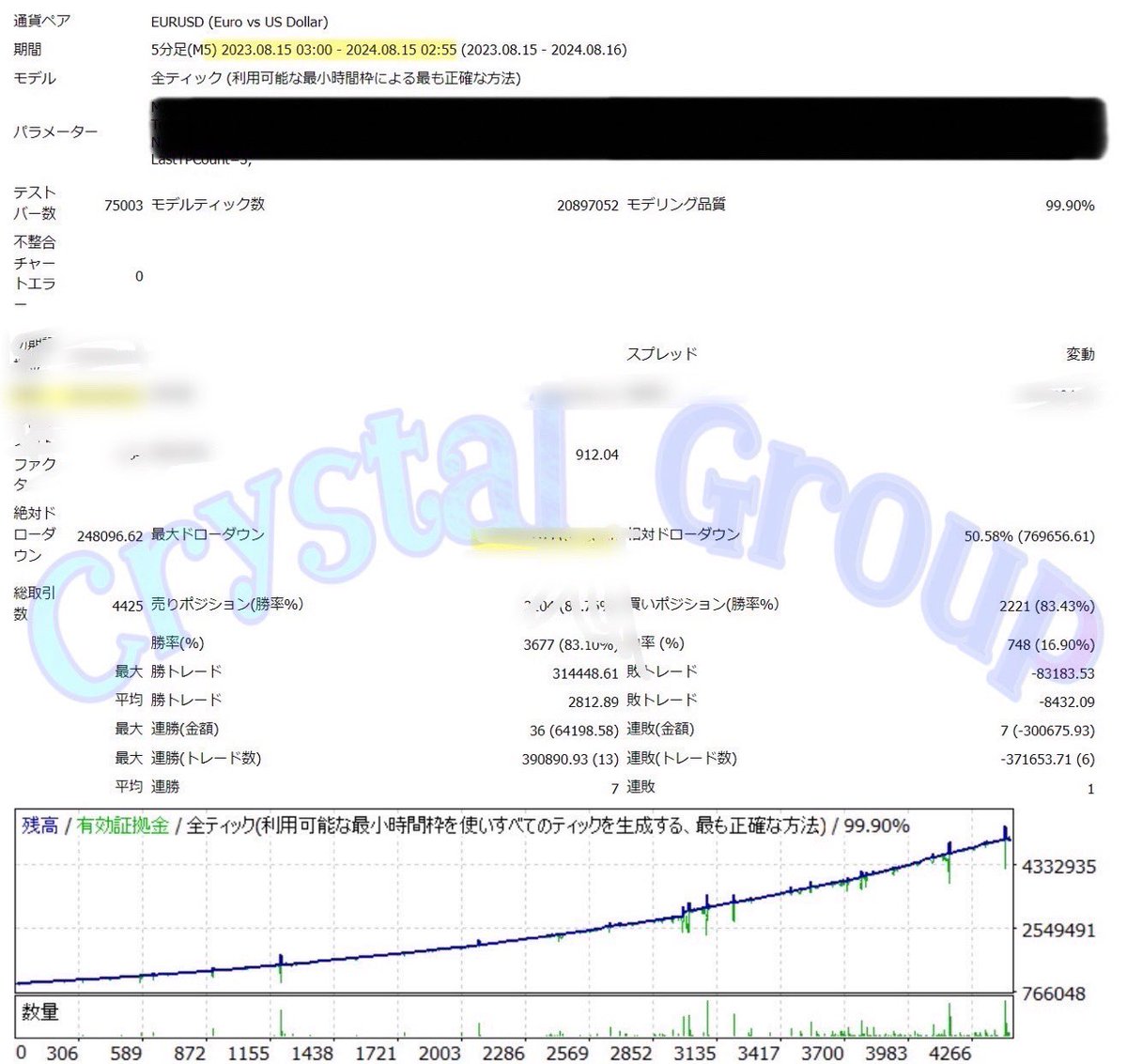Image resolution: width=1127 pixels, height=1064 pixels.
Task: Select the absolute drawdown '248096.62'
Action: click(110, 536)
